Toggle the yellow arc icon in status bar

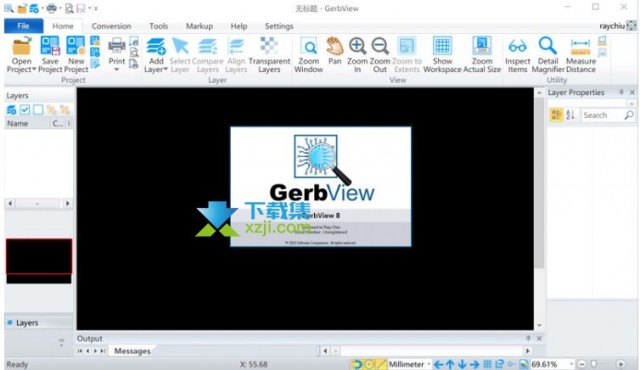point(357,364)
